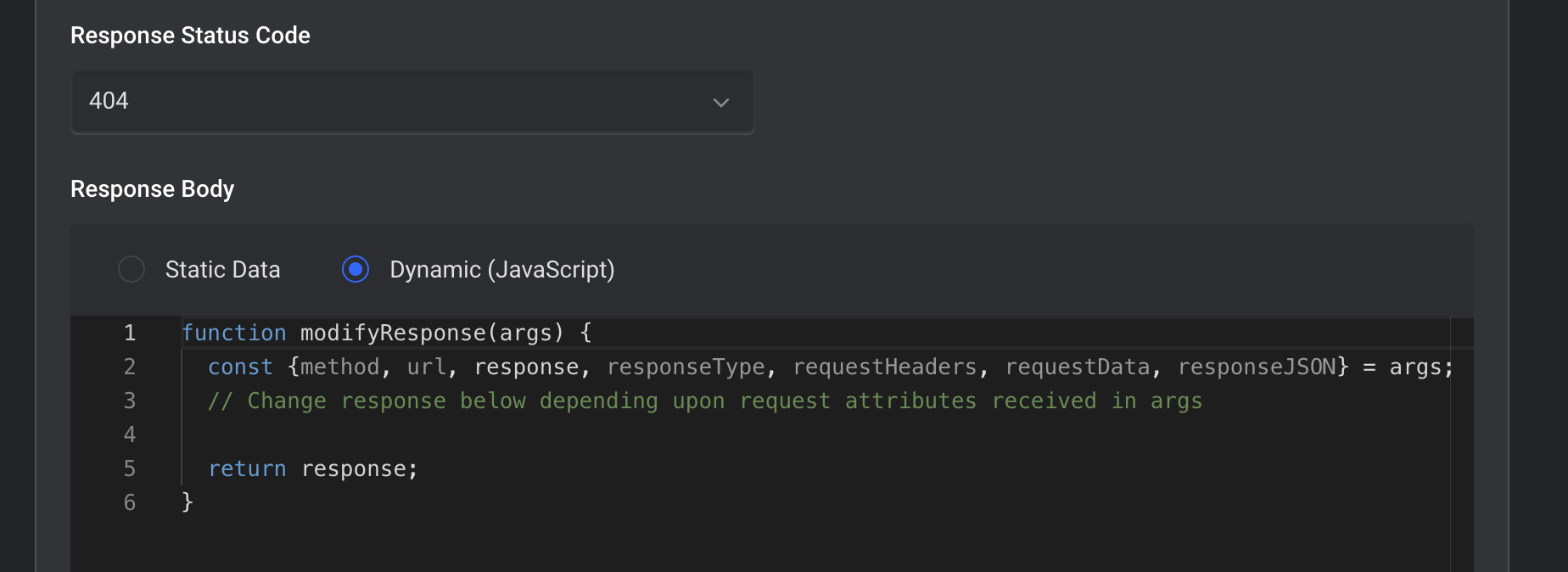
Task: Click line number 1 in the code editor
Action: click(130, 333)
